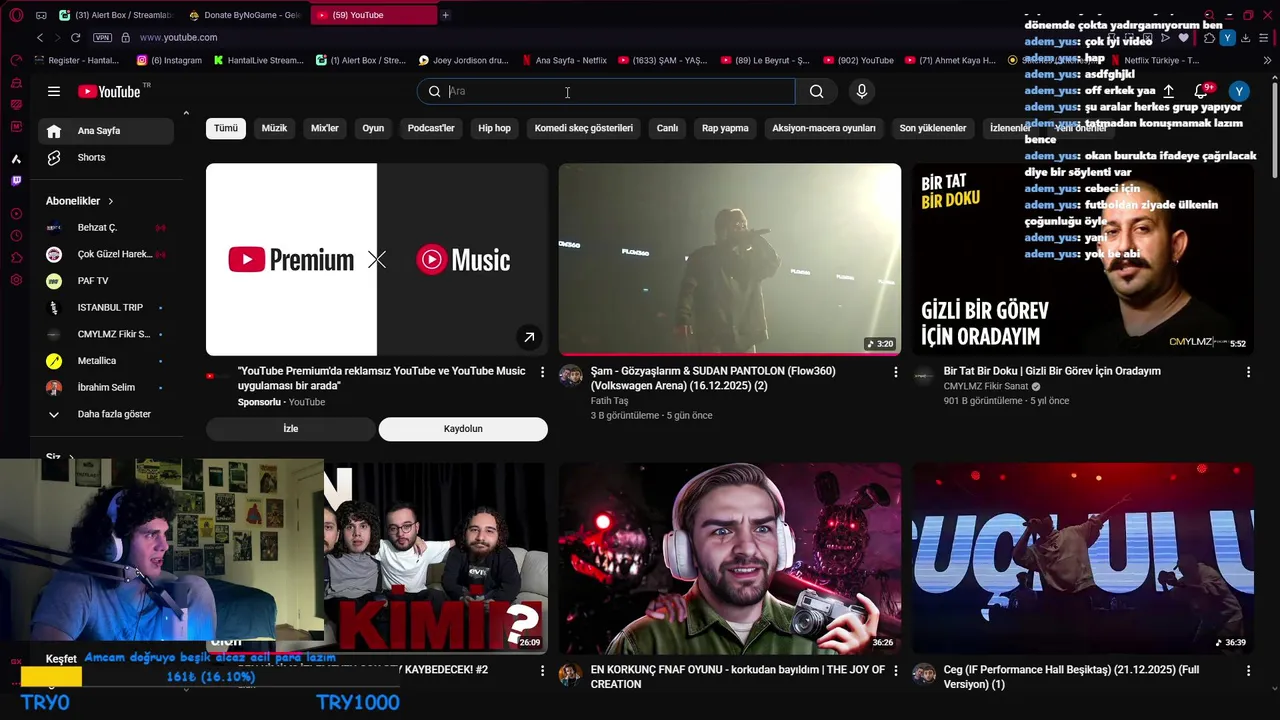The height and width of the screenshot is (720, 1280).
Task: Show more bookmarks with double chevron
Action: (x=1268, y=60)
